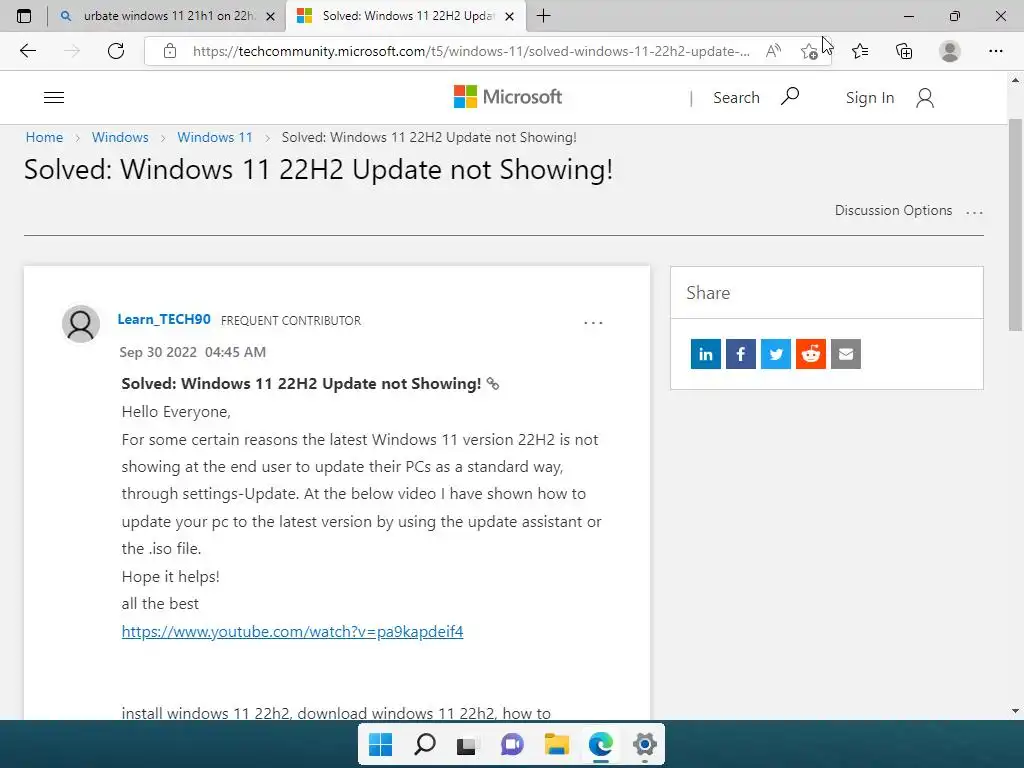The image size is (1024, 768).
Task: Open a new browser tab
Action: coord(543,16)
